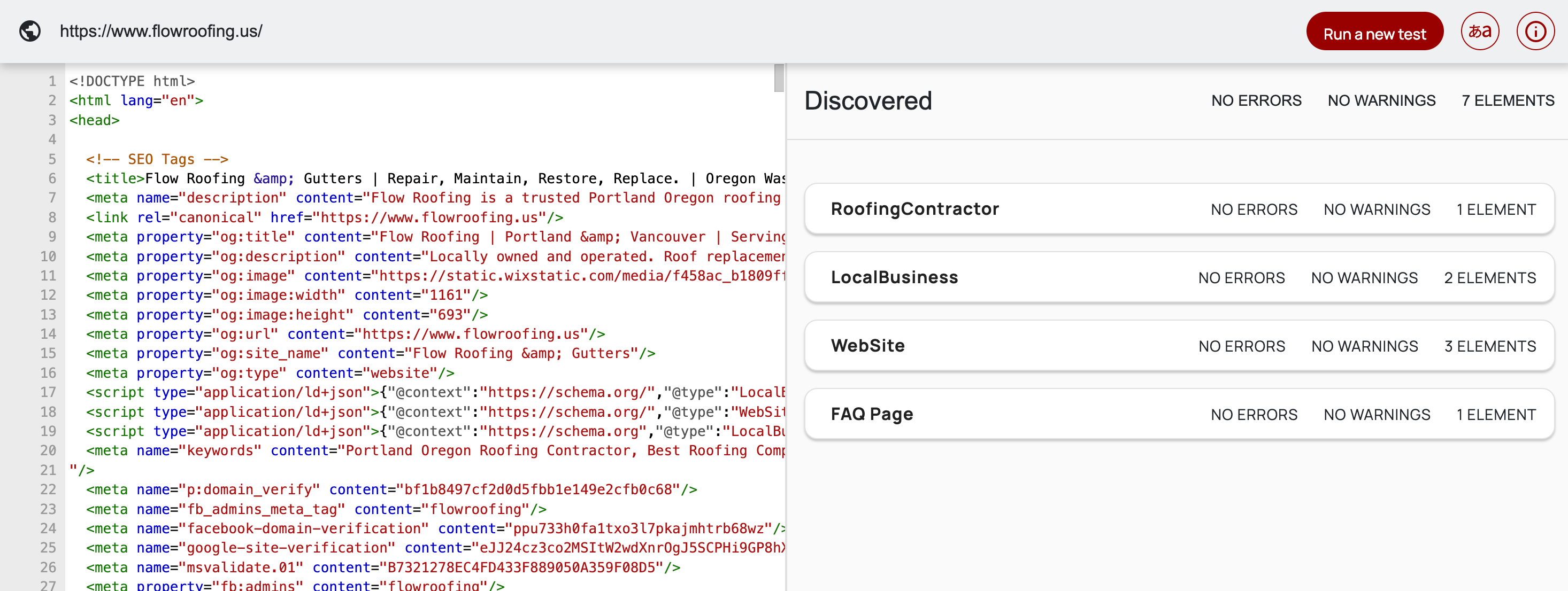Expand the FAQ Page result card
The image size is (1568, 591).
(x=1179, y=414)
